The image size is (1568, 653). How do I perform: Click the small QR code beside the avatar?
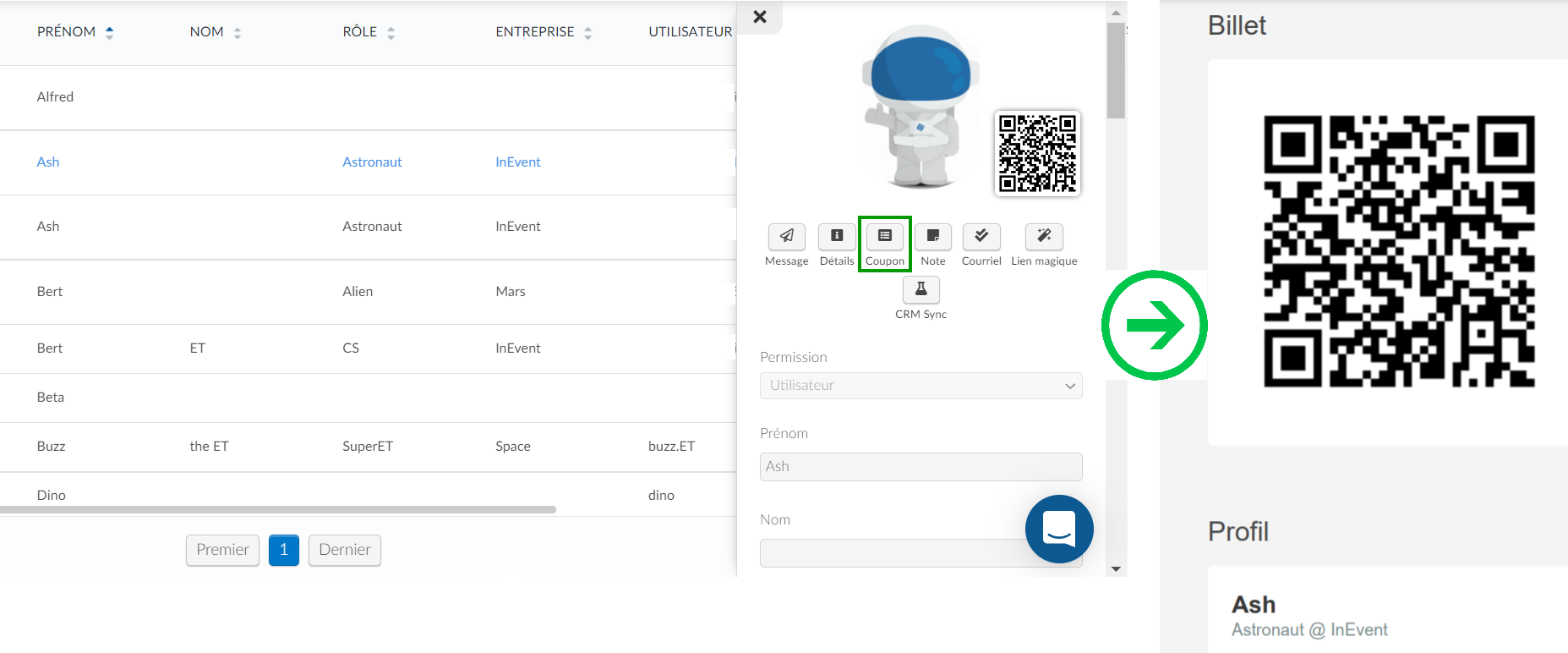(1037, 153)
